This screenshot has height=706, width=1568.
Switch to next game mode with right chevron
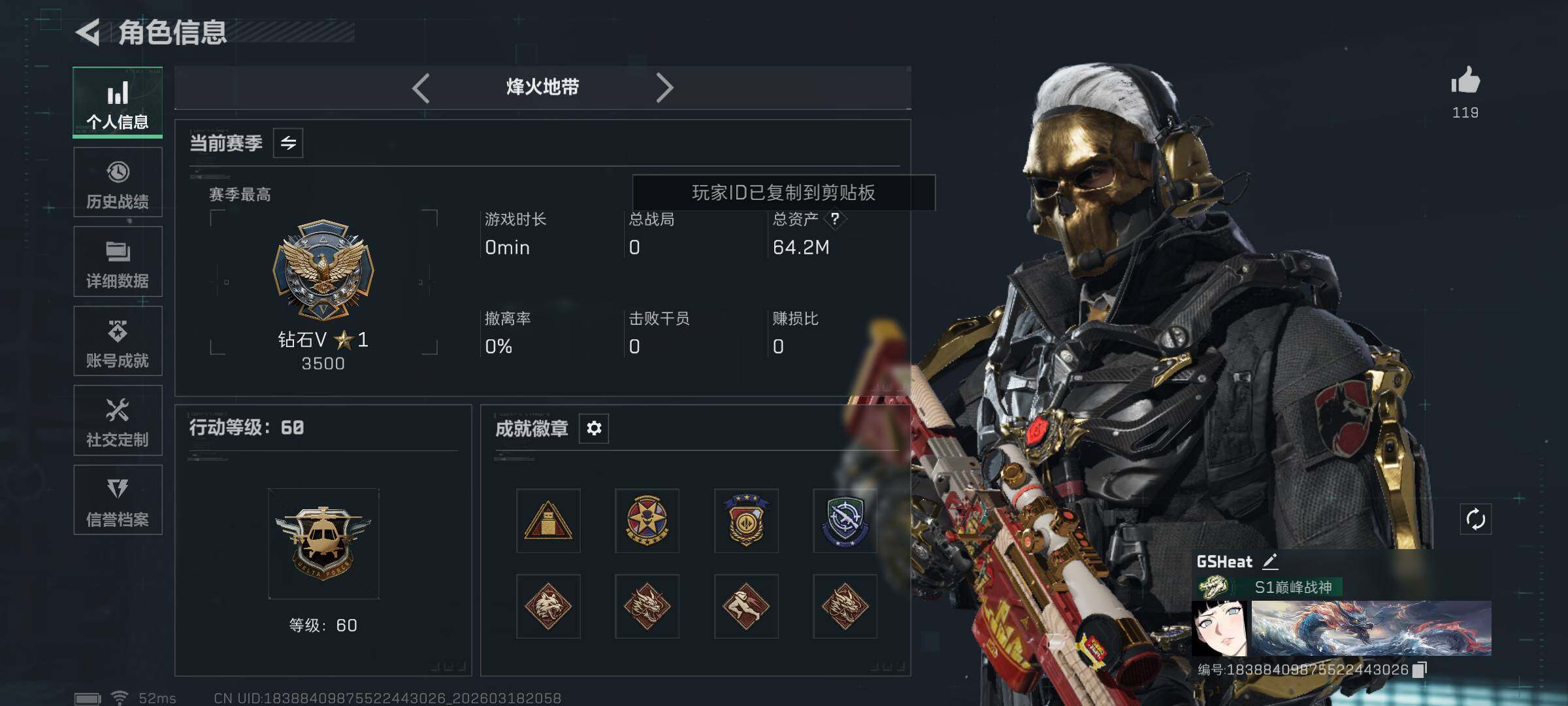coord(664,88)
